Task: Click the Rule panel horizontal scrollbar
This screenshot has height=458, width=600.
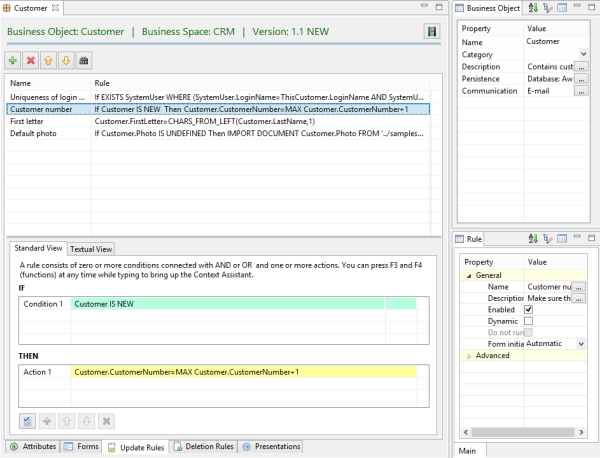Action: (523, 432)
